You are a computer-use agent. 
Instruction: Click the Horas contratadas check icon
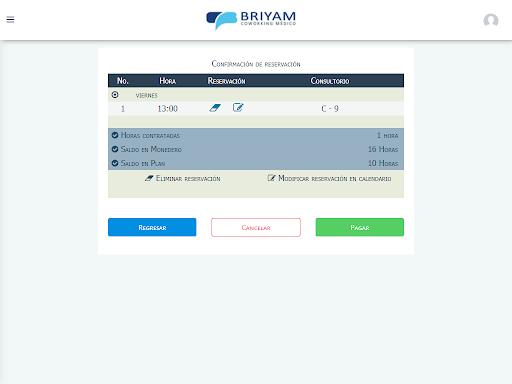(x=115, y=135)
